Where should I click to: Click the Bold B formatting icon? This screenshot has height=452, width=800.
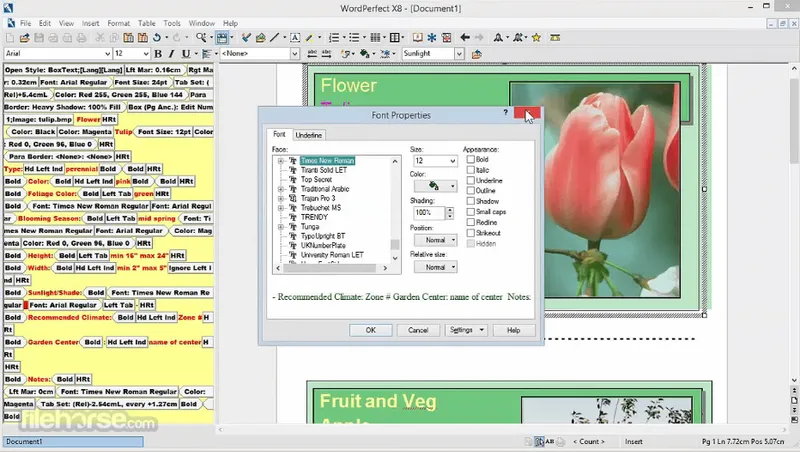coord(158,54)
